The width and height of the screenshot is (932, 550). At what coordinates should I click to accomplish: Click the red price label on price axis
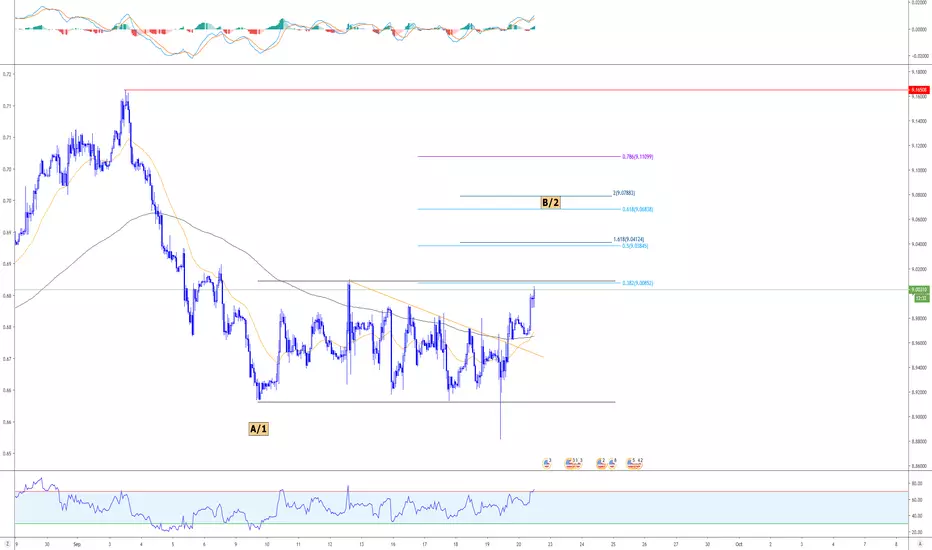(919, 90)
